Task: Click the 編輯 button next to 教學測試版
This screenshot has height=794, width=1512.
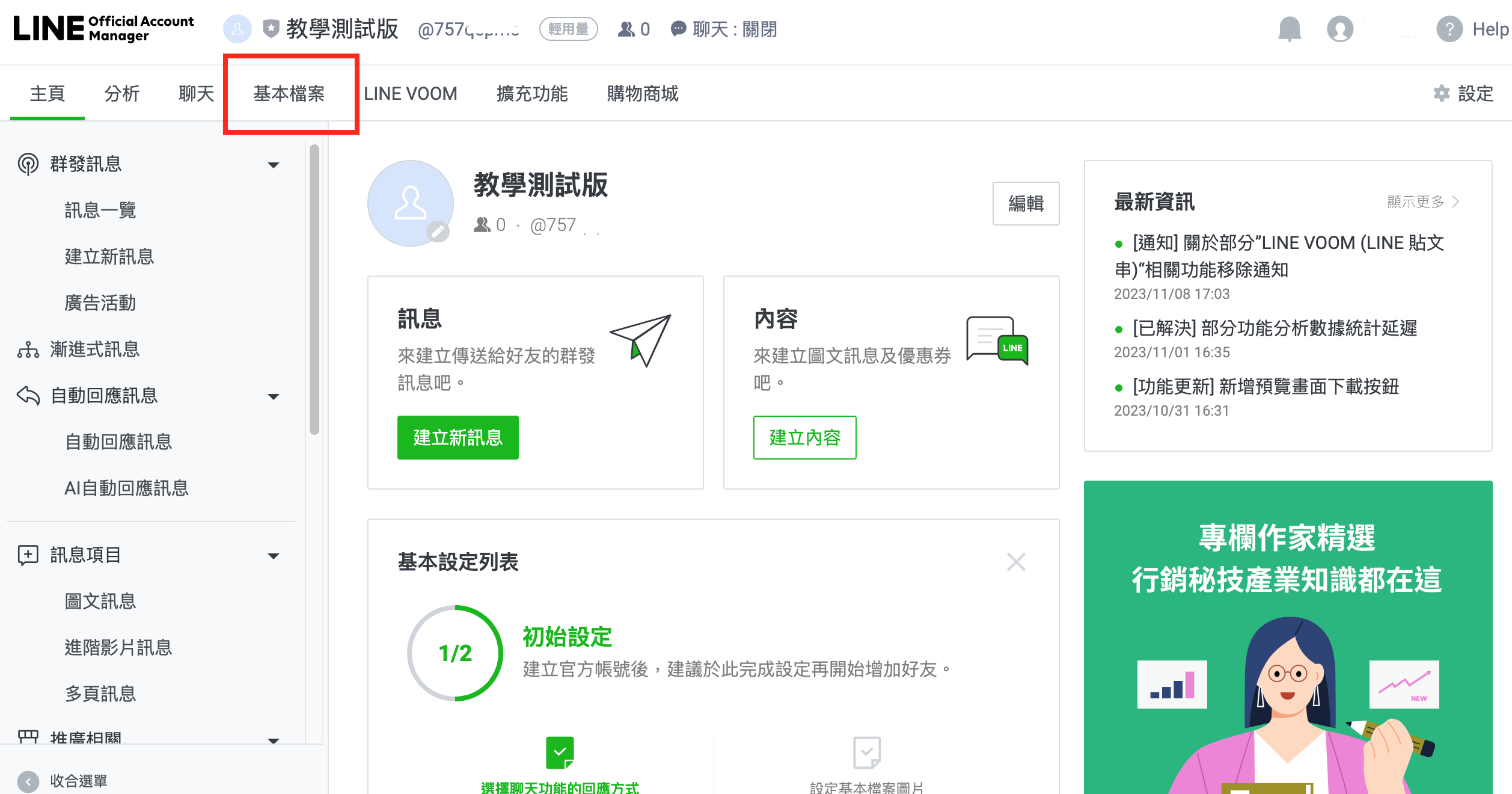Action: (1026, 204)
